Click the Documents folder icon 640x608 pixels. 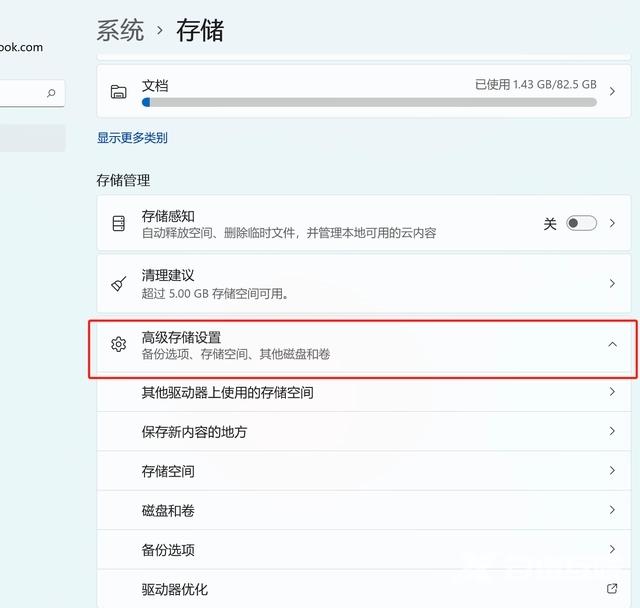point(118,92)
